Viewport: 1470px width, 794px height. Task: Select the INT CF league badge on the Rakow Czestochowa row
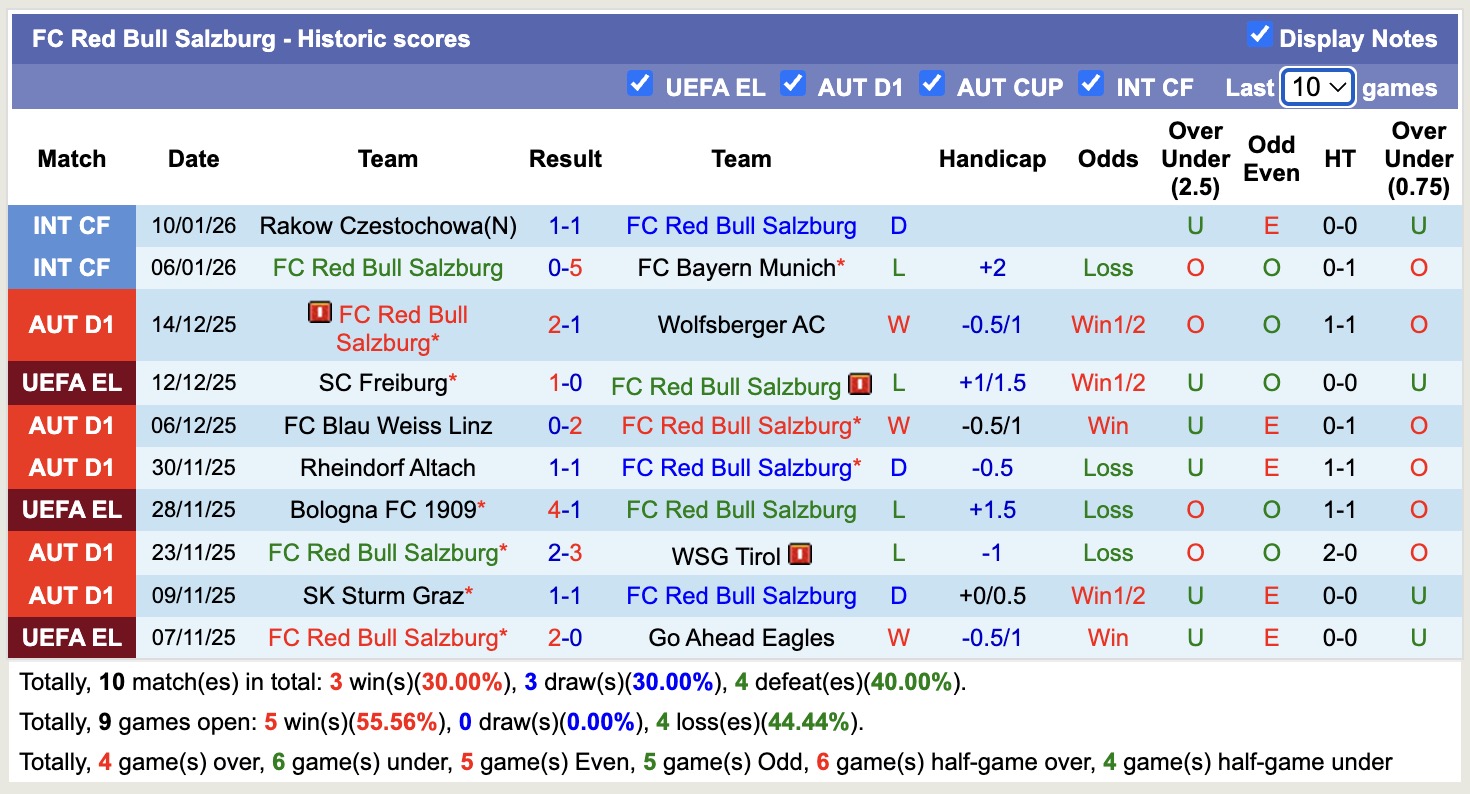point(71,225)
